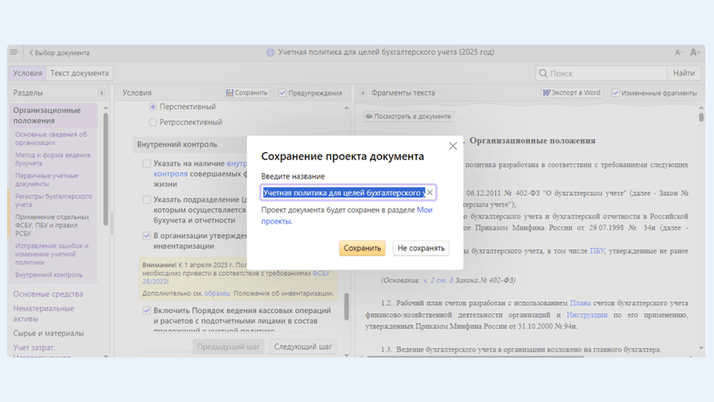Click the document name input field
Image resolution: width=714 pixels, height=402 pixels.
(342, 192)
